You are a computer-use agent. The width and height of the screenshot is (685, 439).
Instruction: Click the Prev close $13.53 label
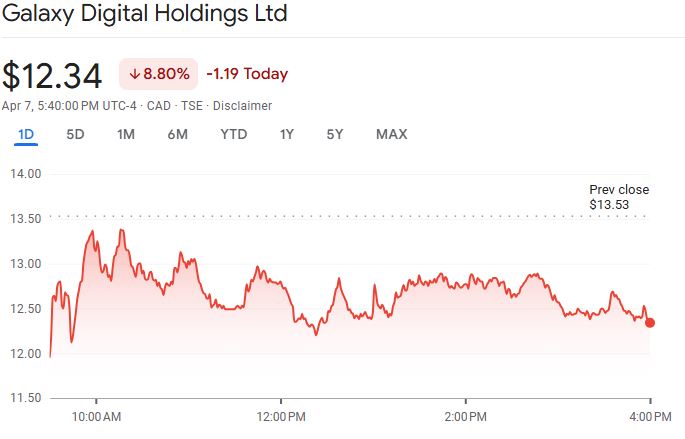point(618,197)
